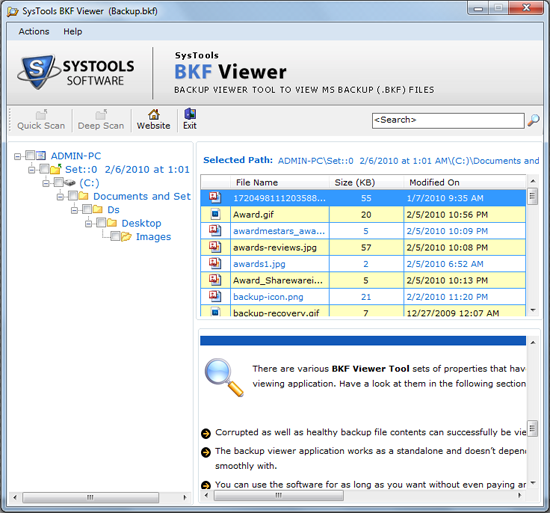This screenshot has width=550, height=513.
Task: Tick the Desktop folder checkbox
Action: click(x=101, y=222)
